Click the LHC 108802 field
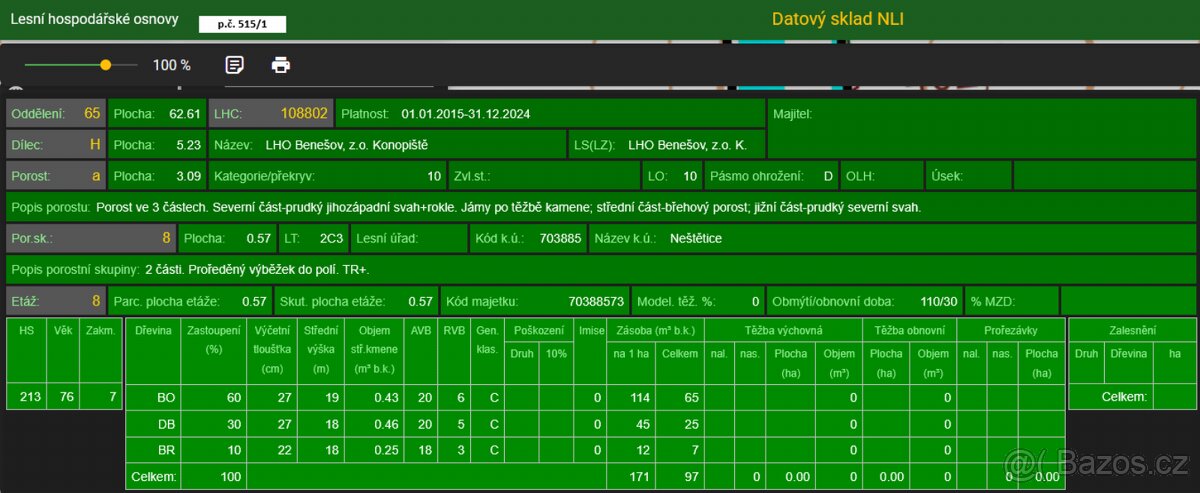The height and width of the screenshot is (493, 1200). (270, 114)
